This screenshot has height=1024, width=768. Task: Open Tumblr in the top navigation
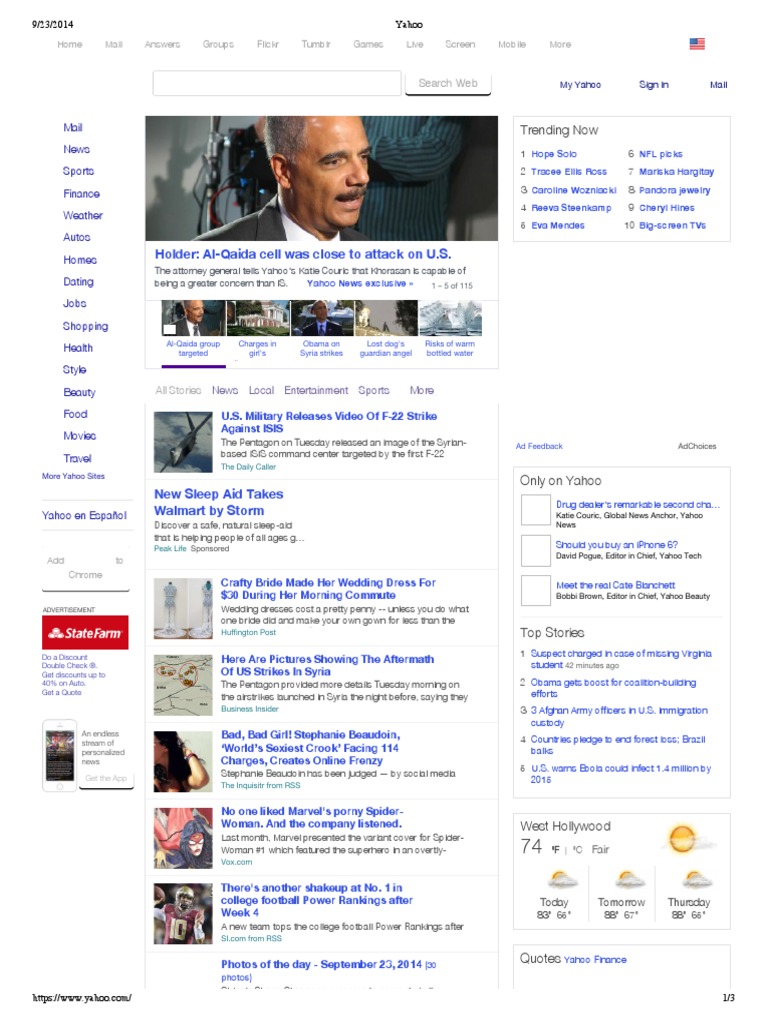(x=315, y=44)
